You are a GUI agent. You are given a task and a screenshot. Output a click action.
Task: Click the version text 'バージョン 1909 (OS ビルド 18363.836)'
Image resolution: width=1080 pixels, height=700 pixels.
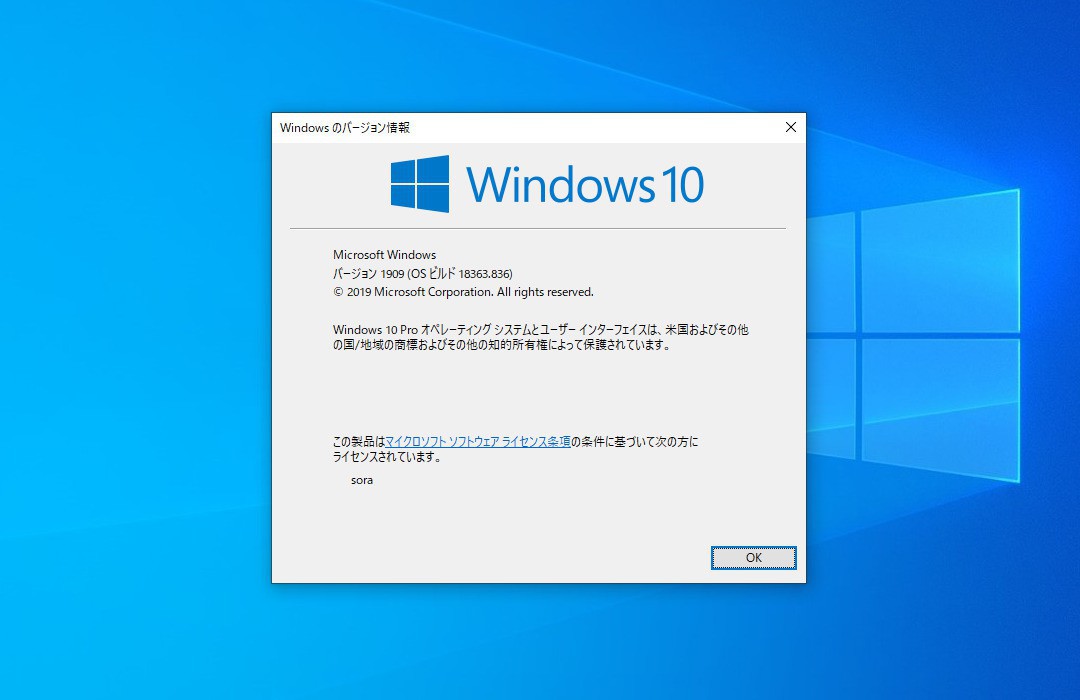pyautogui.click(x=423, y=274)
